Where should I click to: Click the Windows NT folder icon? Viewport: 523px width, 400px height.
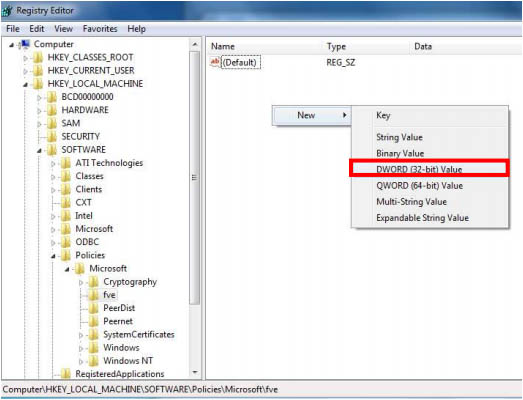pos(94,361)
